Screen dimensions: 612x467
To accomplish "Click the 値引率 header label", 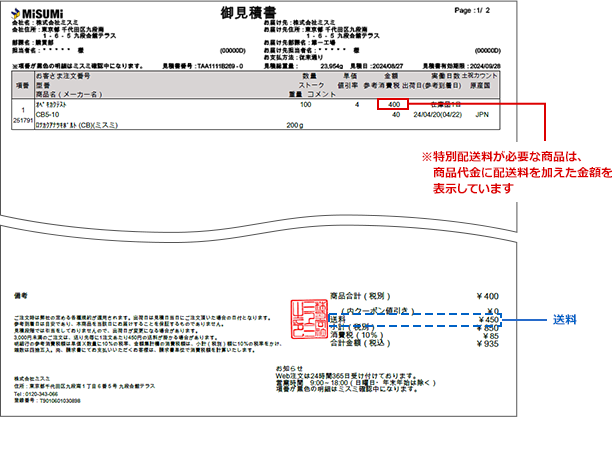I will pos(347,85).
